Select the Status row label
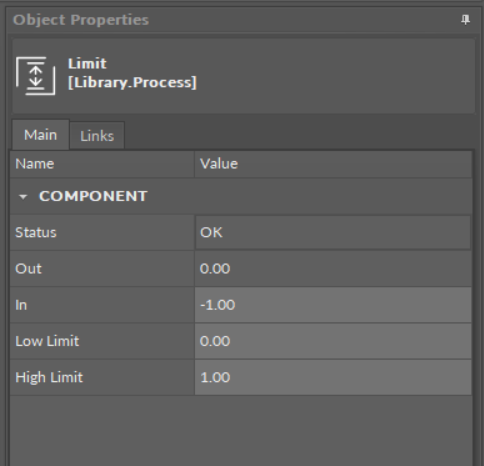This screenshot has height=466, width=484. (x=36, y=232)
